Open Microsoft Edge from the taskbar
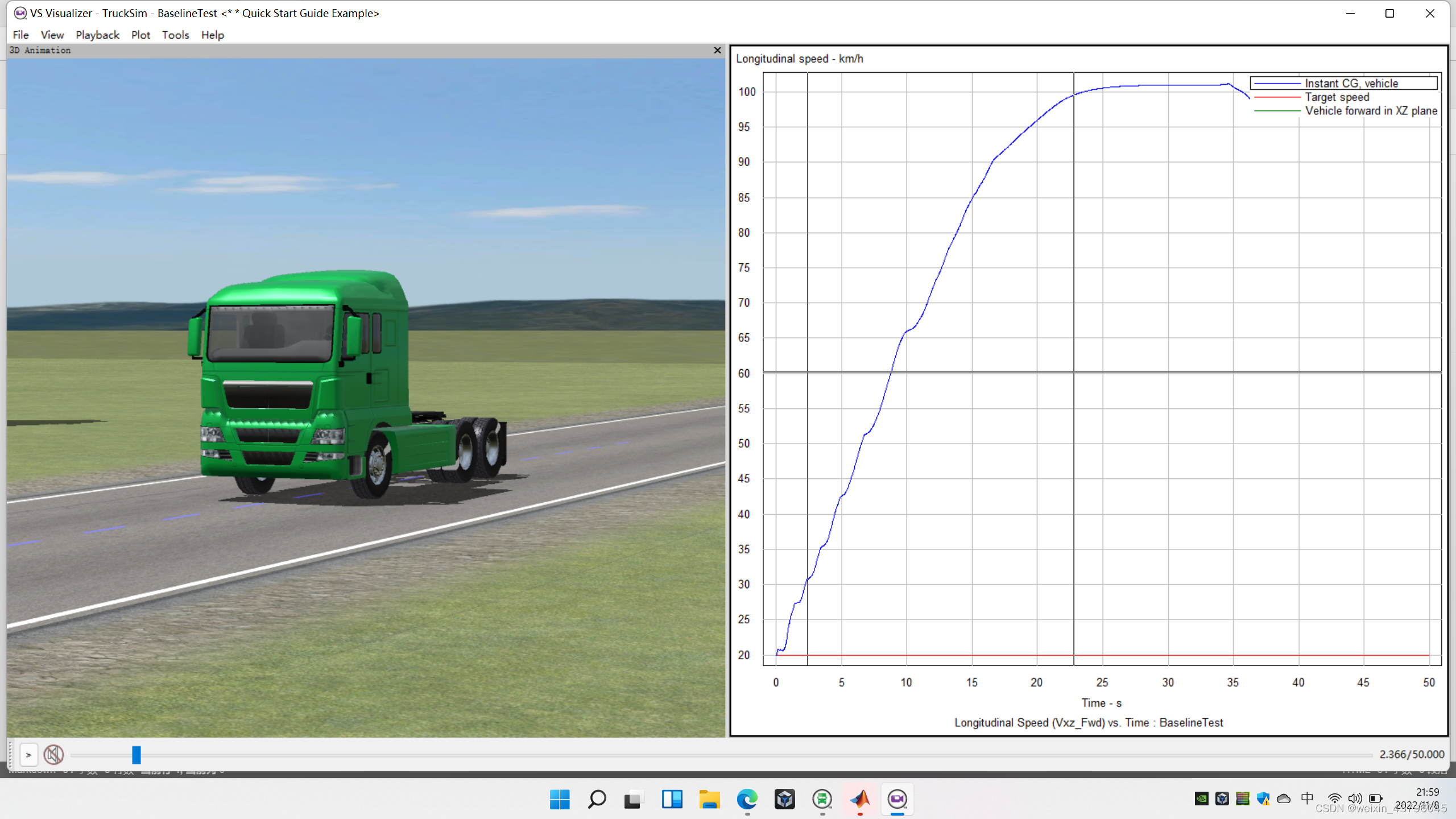The height and width of the screenshot is (819, 1456). click(x=747, y=799)
